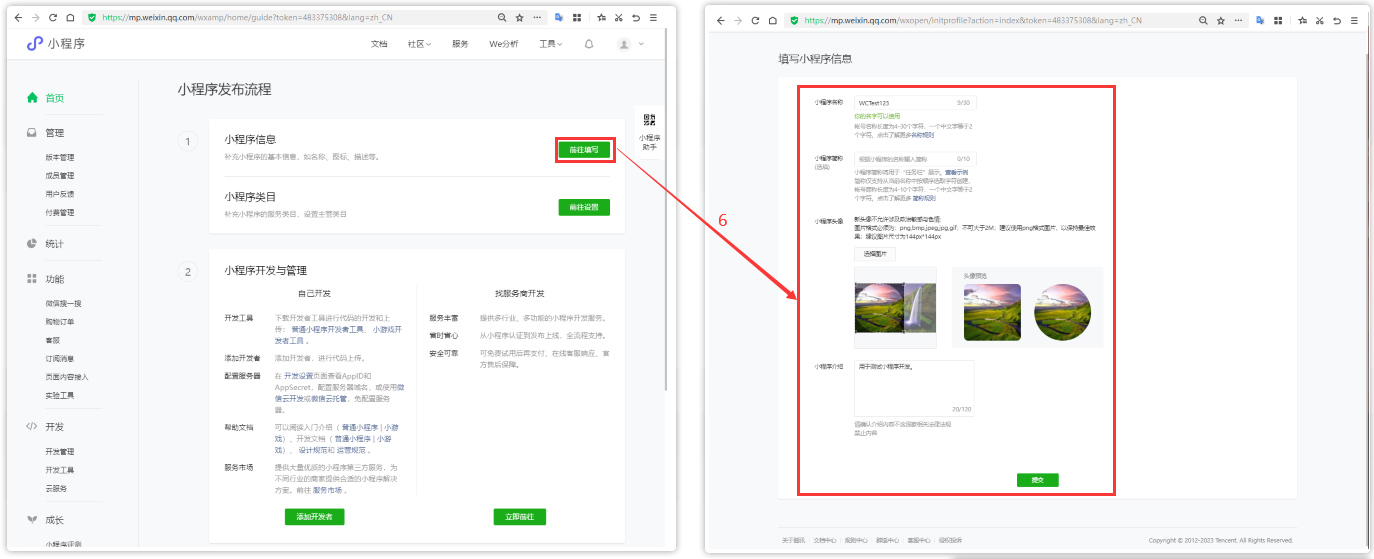
Task: Click the landscape image cropping preview
Action: click(x=896, y=307)
